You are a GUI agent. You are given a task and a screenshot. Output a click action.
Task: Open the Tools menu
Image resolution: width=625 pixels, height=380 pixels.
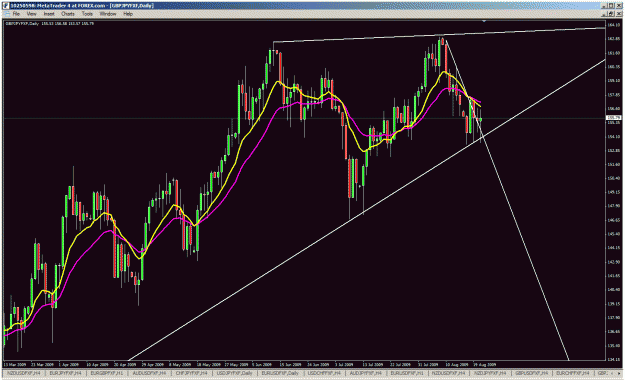87,14
